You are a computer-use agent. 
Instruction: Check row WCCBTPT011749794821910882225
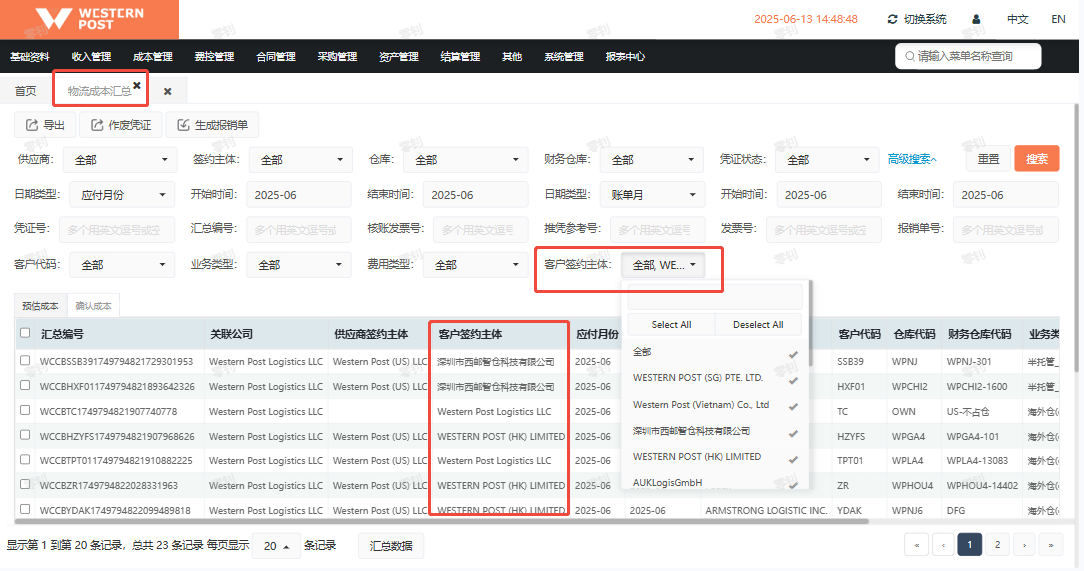point(26,460)
